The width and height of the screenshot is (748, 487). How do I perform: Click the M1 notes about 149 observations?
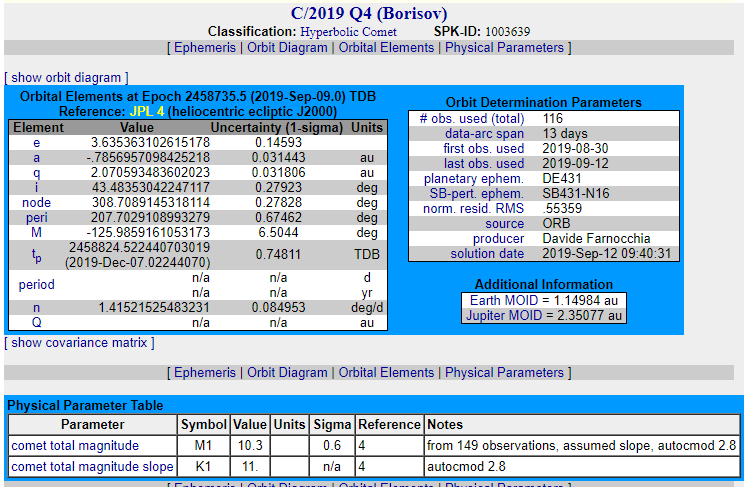pyautogui.click(x=582, y=446)
